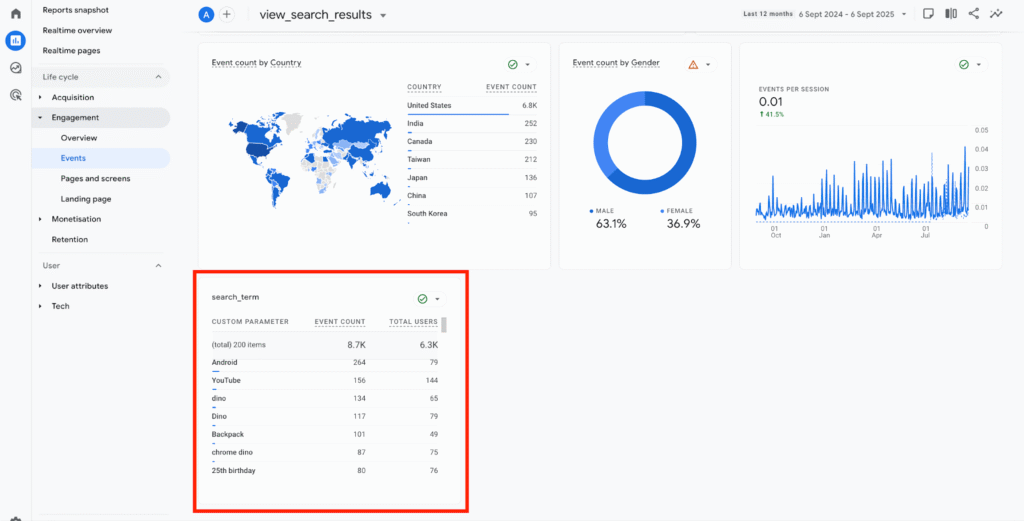Open the Explore icon in left rail
Image resolution: width=1024 pixels, height=521 pixels.
pyautogui.click(x=15, y=68)
